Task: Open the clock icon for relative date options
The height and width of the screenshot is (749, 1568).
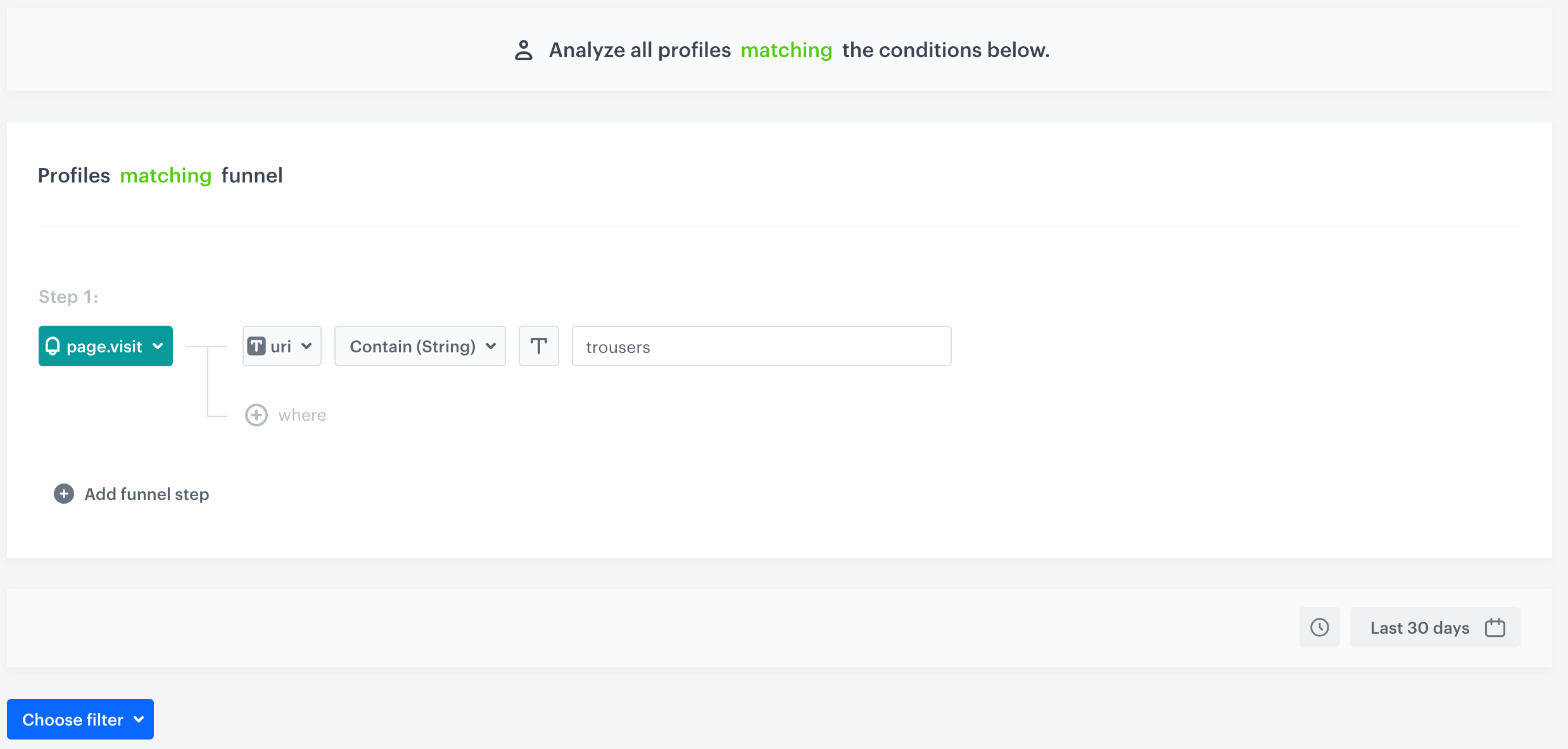Action: pos(1320,627)
